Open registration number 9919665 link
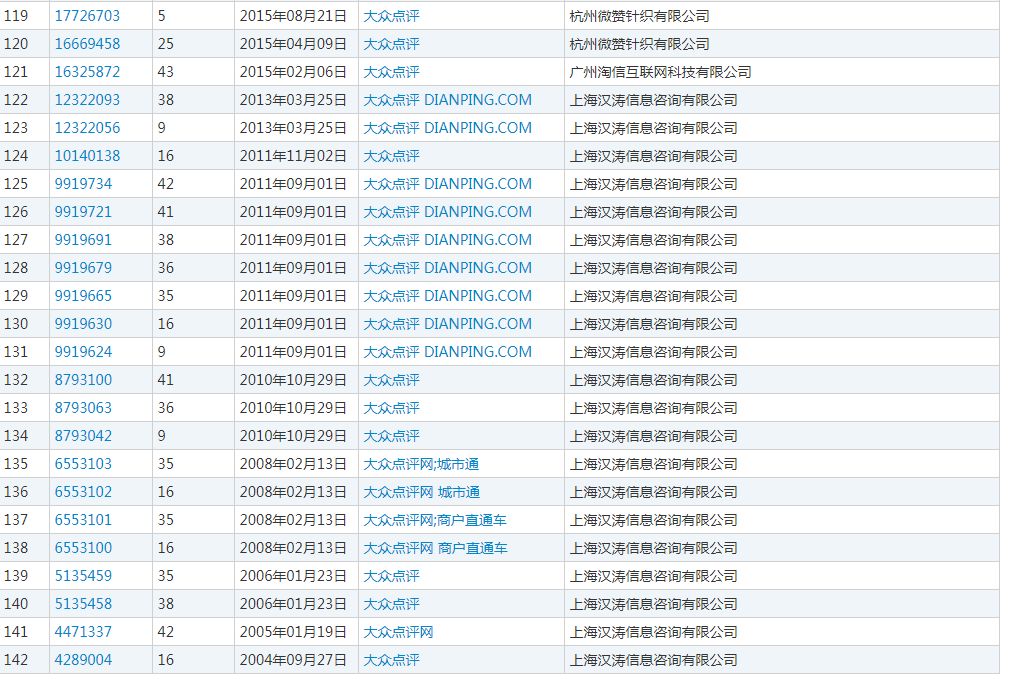Screen dimensions: 1012x679 (x=83, y=296)
